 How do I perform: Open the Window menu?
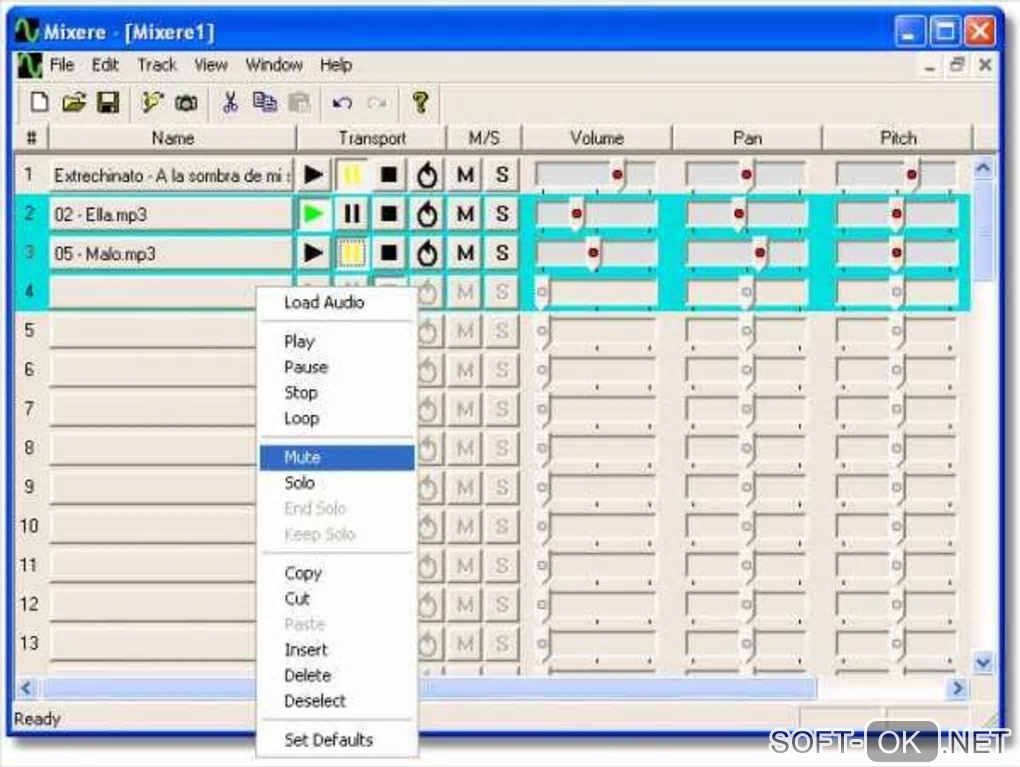[274, 65]
